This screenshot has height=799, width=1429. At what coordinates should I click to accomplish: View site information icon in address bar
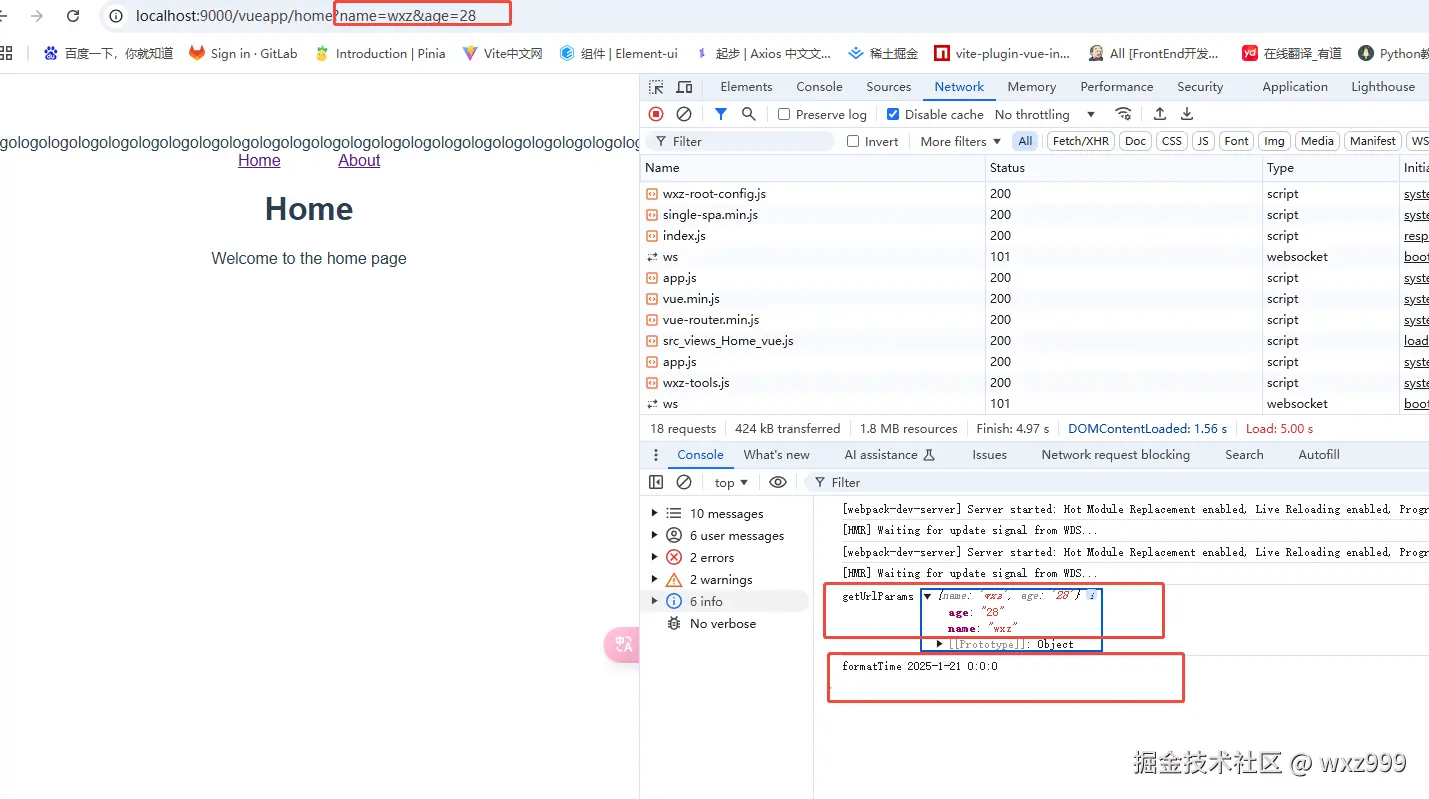tap(116, 16)
